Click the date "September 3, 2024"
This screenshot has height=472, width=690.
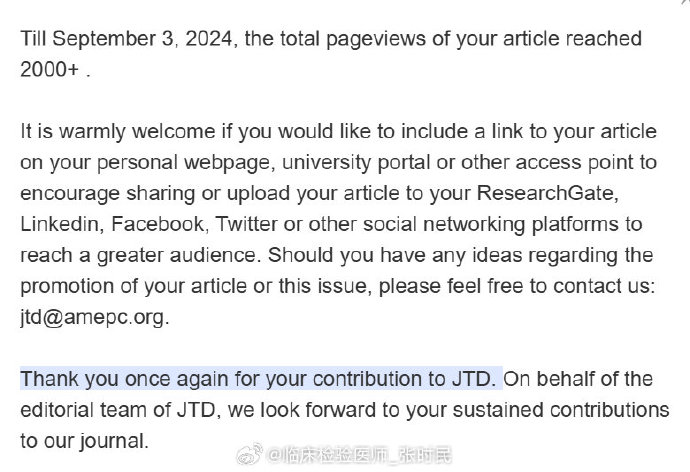(142, 39)
